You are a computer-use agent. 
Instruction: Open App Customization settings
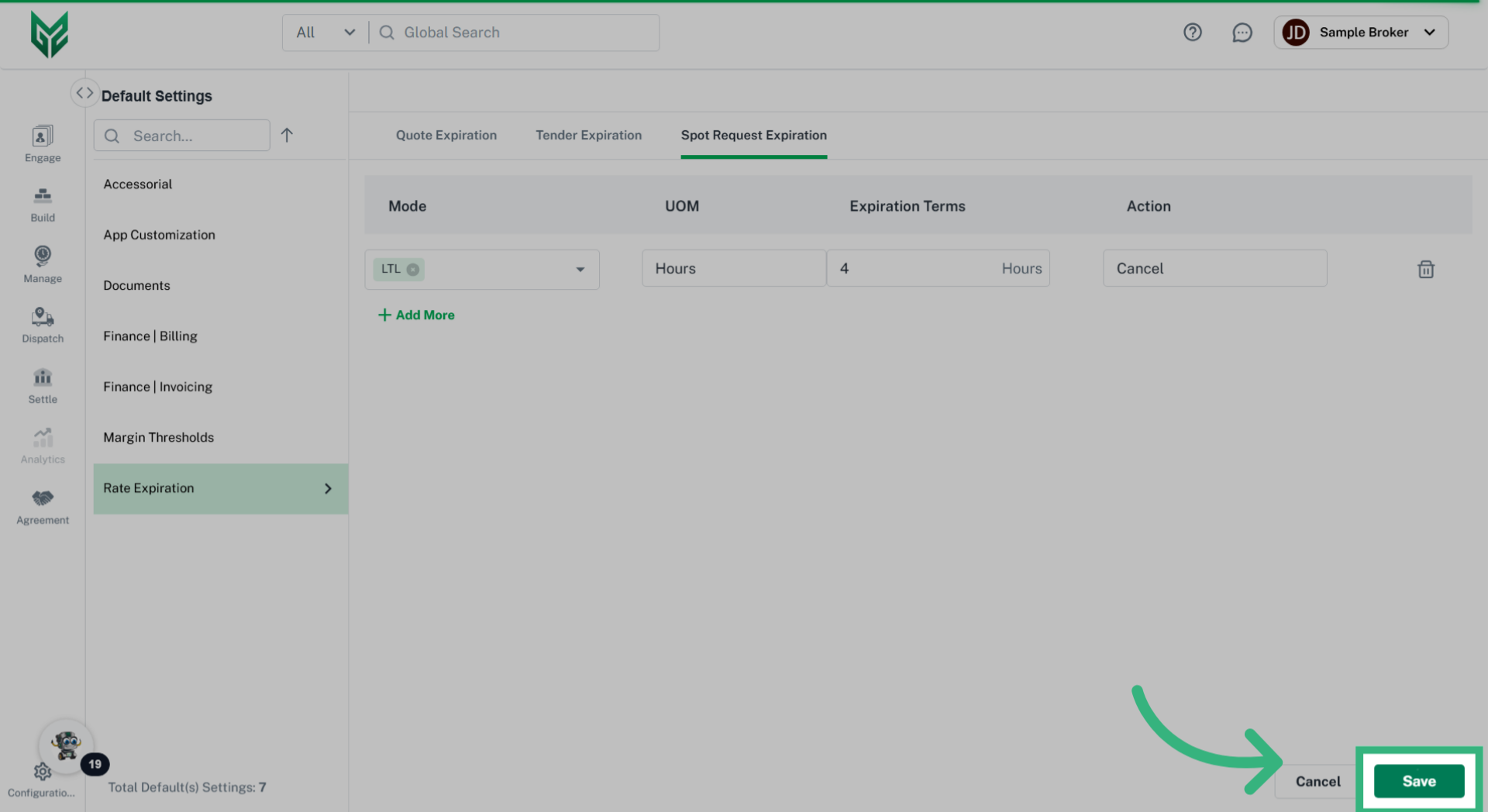tap(220, 235)
